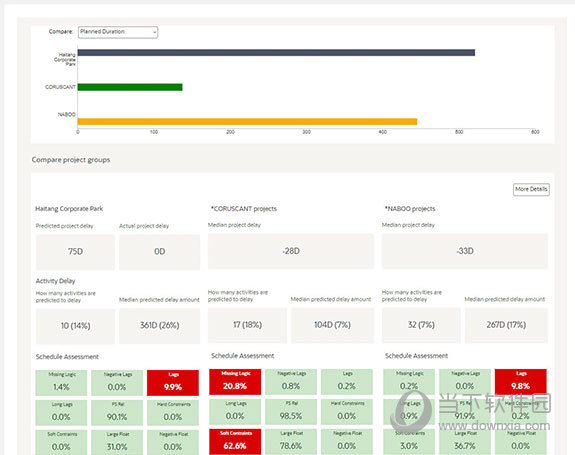This screenshot has height=455, width=575.
Task: Click the Missing Logic 1.4% tile
Action: coord(61,383)
